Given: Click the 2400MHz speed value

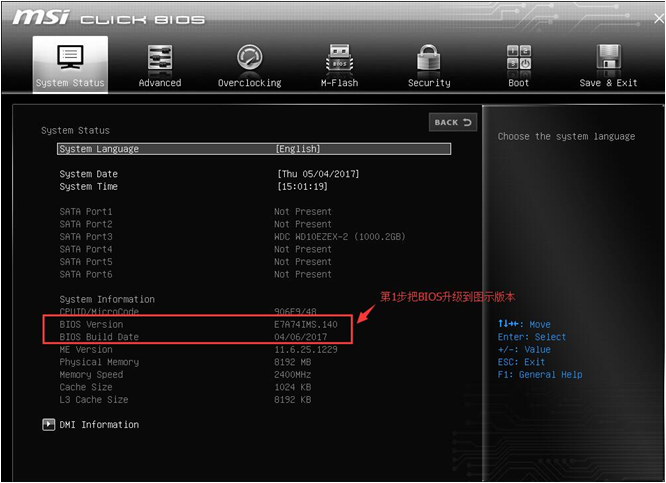Looking at the screenshot, I should (x=292, y=375).
